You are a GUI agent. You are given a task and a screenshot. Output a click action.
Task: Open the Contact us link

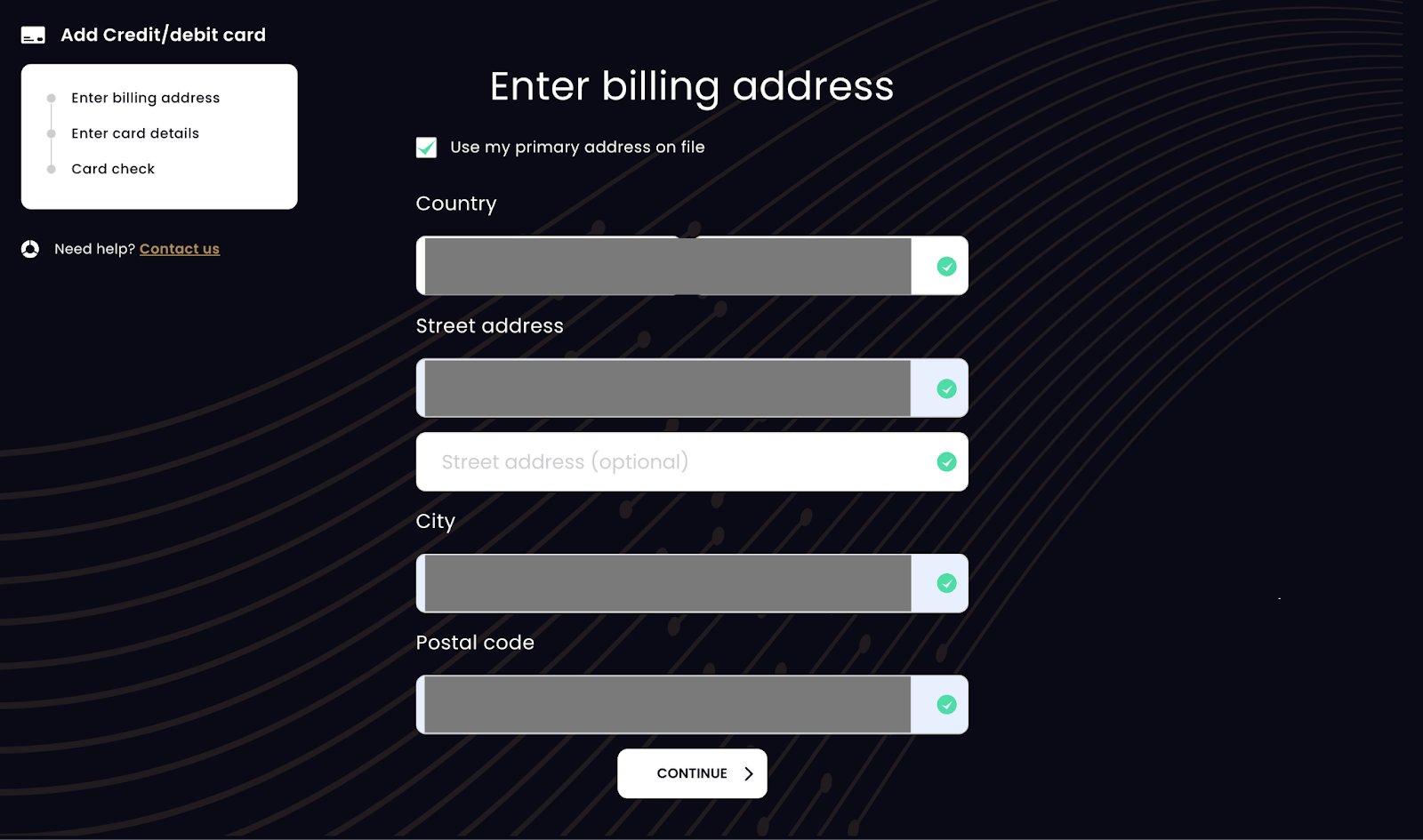[180, 249]
